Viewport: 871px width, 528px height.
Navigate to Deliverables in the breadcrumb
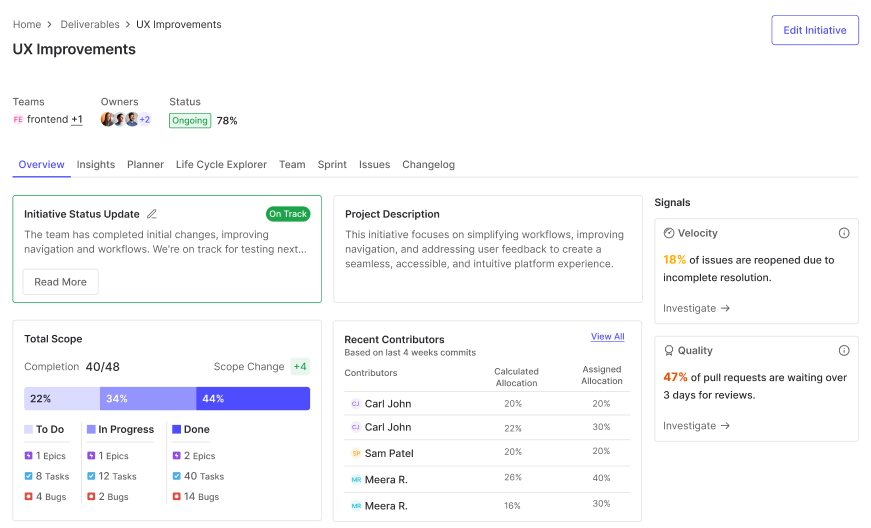90,24
